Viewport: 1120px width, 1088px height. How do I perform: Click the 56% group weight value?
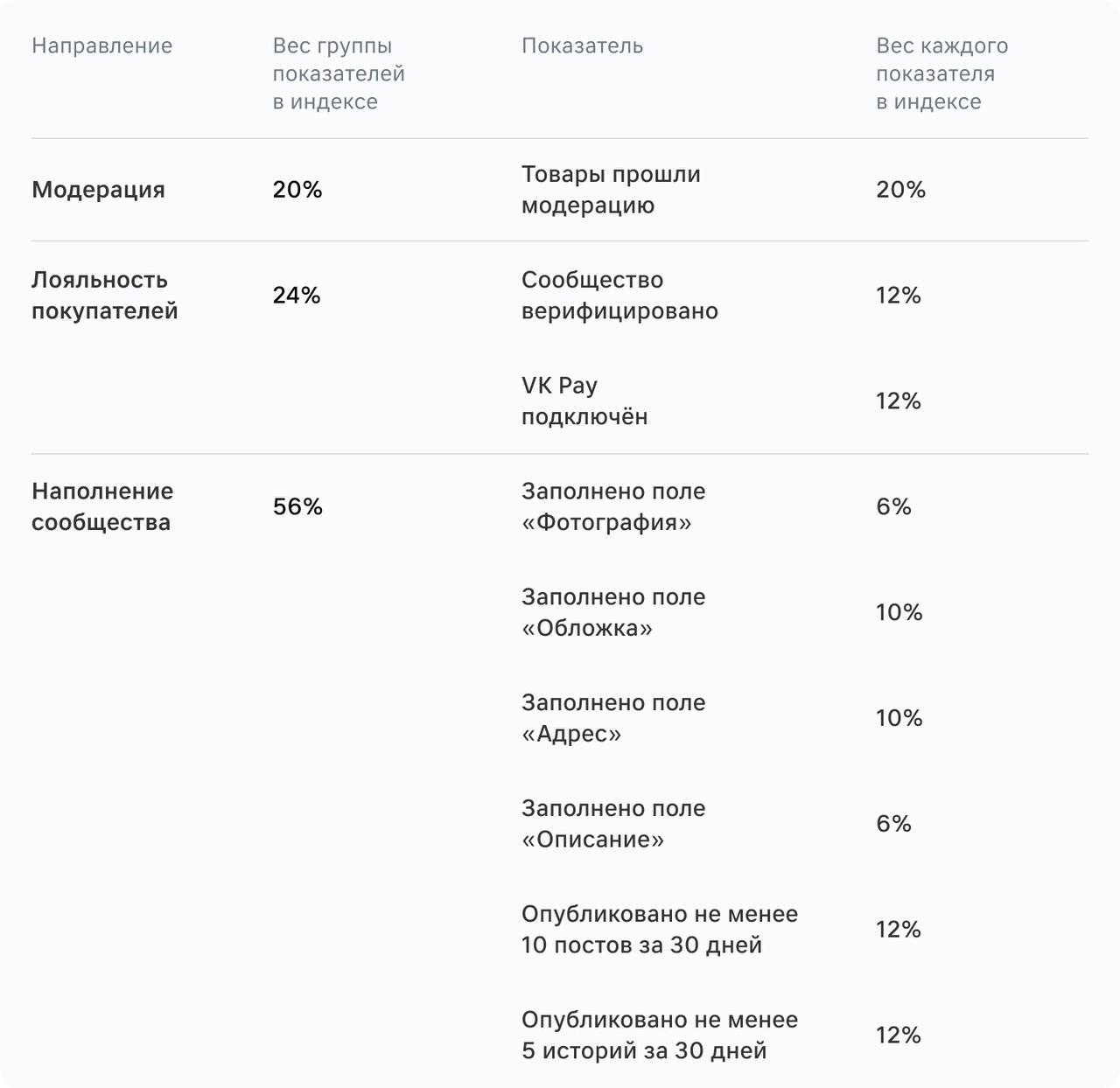(297, 506)
